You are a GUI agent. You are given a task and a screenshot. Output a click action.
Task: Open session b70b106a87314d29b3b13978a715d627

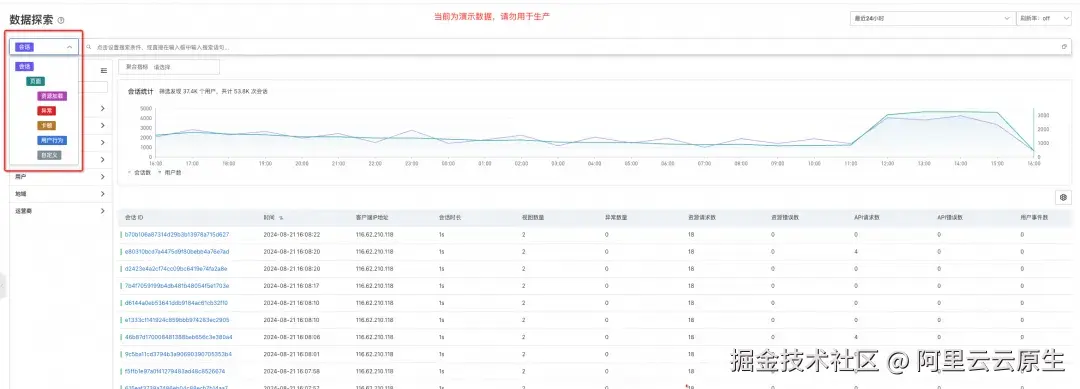177,235
